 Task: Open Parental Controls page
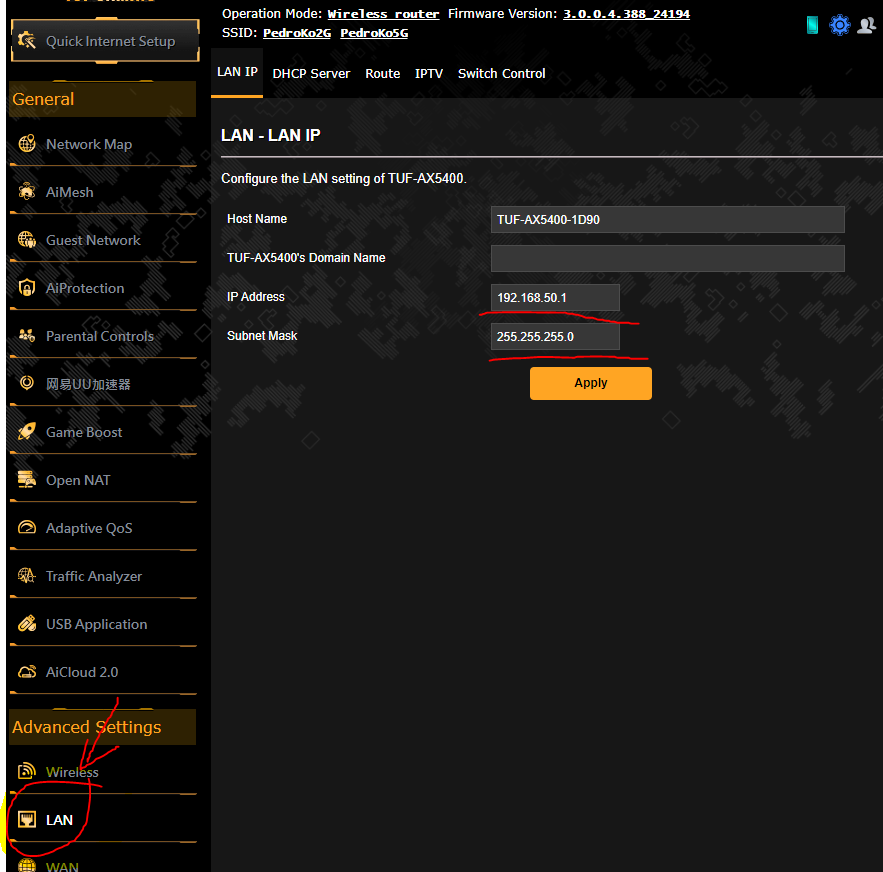103,336
